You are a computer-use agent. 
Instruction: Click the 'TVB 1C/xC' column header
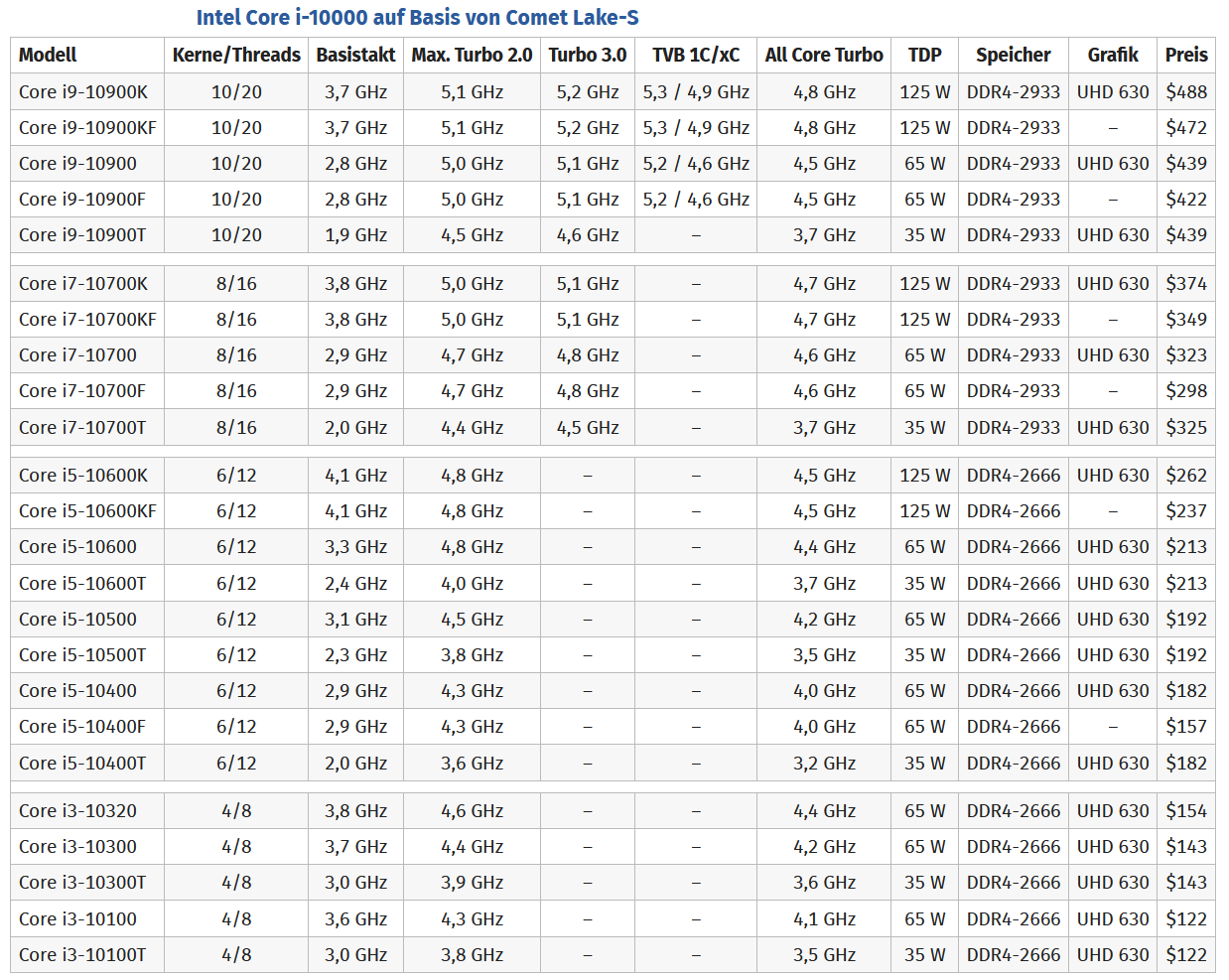pyautogui.click(x=696, y=56)
